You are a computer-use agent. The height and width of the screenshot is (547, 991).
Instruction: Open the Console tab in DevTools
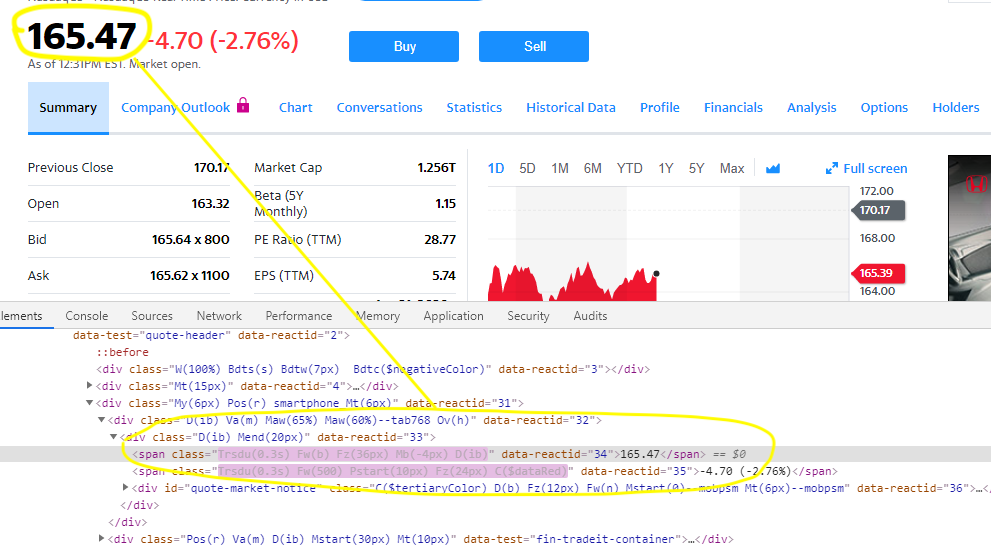[x=87, y=315]
